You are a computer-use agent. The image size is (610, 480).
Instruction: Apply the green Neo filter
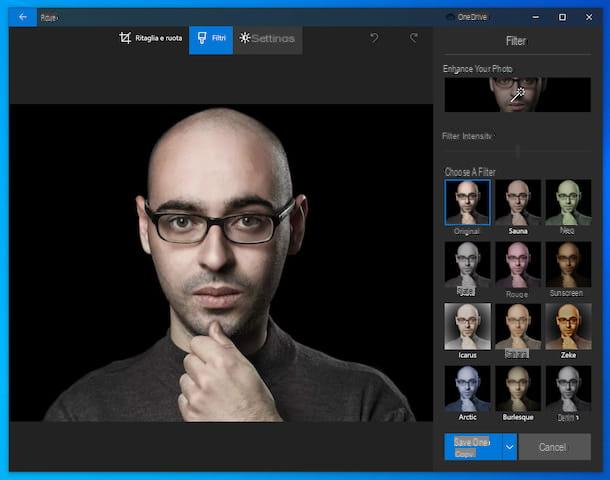(x=568, y=203)
